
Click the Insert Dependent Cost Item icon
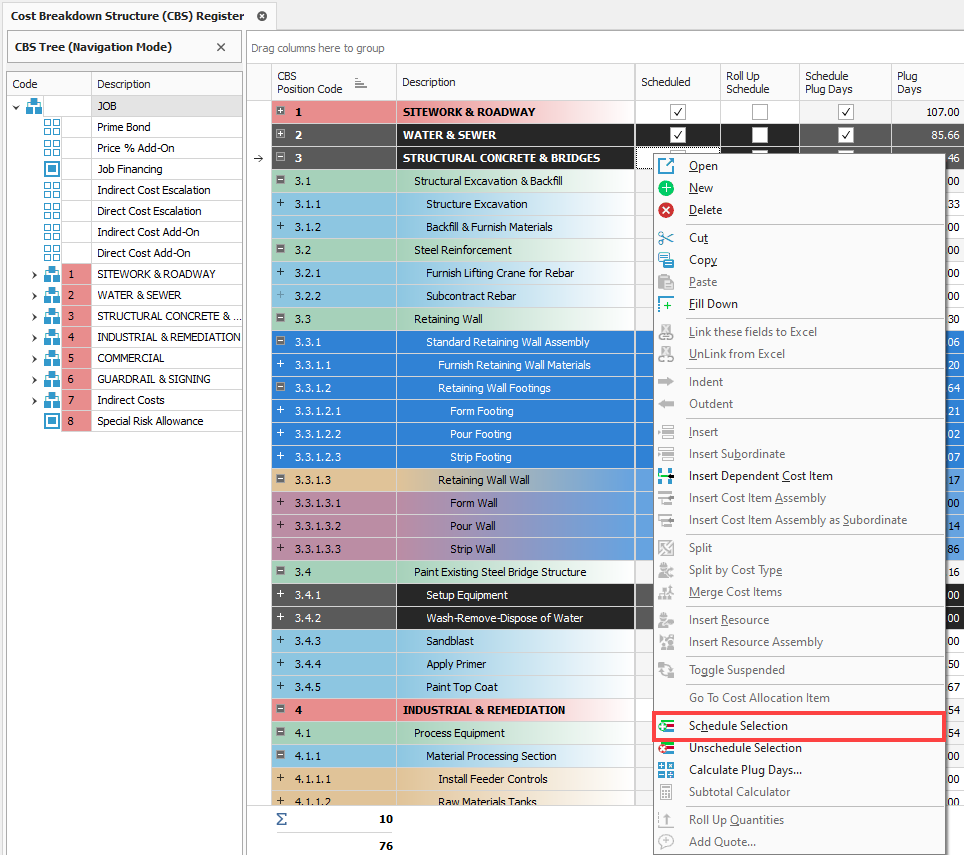(x=666, y=476)
